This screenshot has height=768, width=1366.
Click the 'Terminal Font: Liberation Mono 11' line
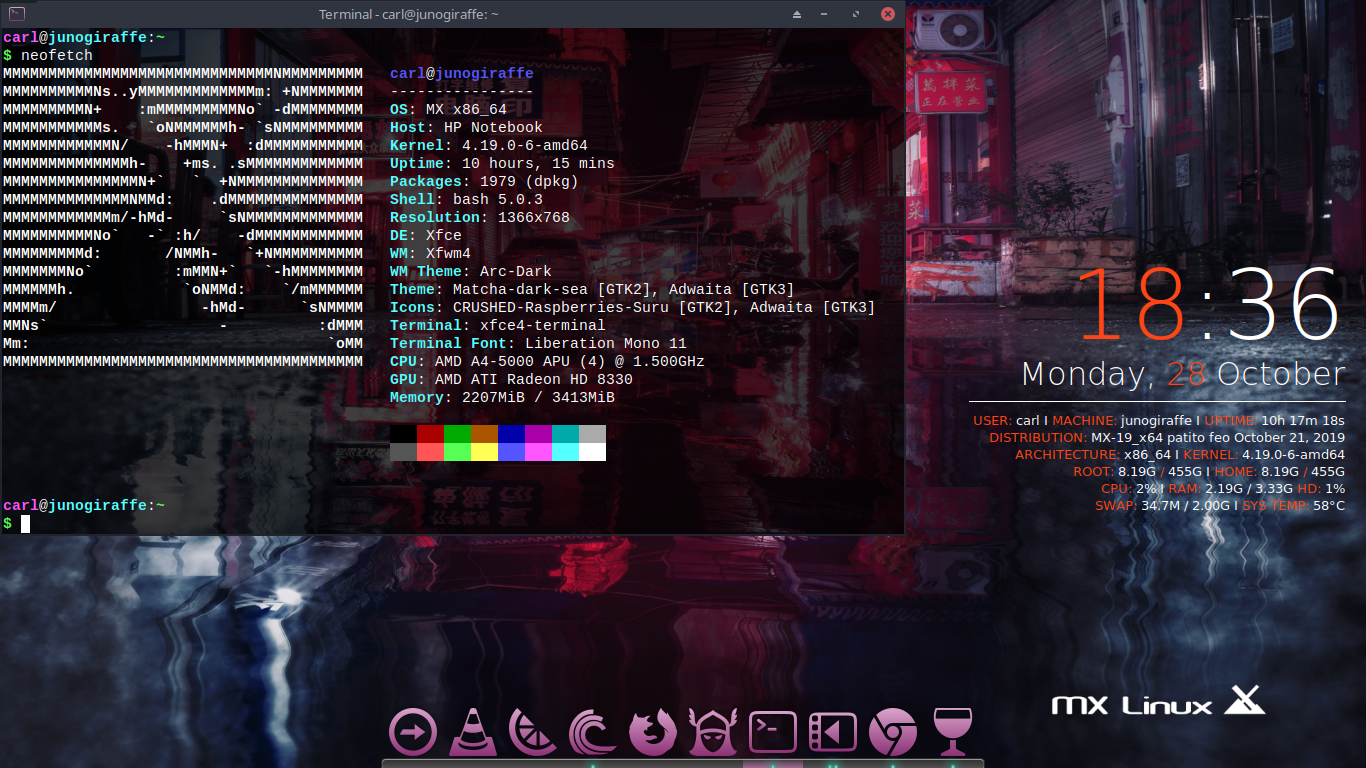538,344
